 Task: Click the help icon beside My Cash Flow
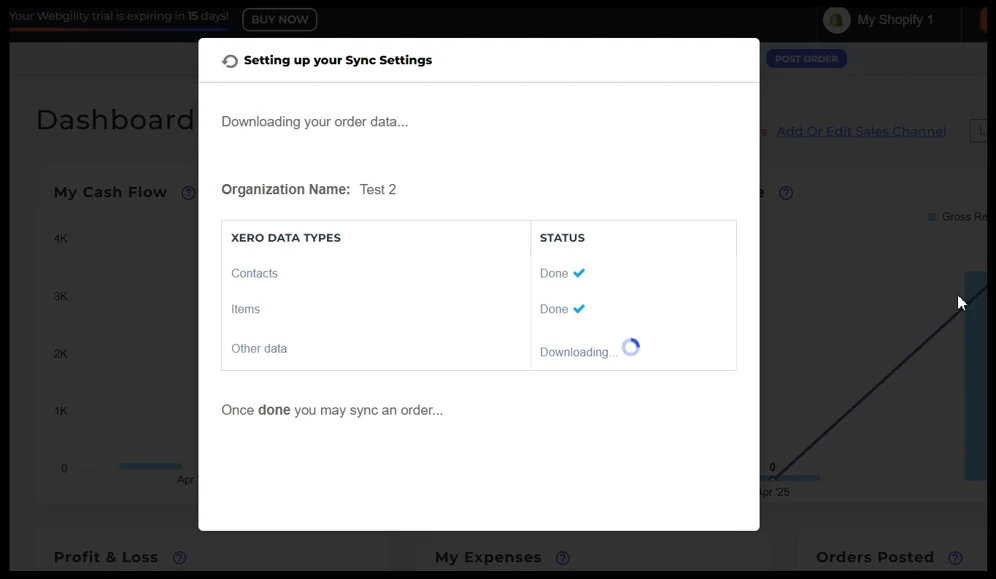(x=188, y=193)
